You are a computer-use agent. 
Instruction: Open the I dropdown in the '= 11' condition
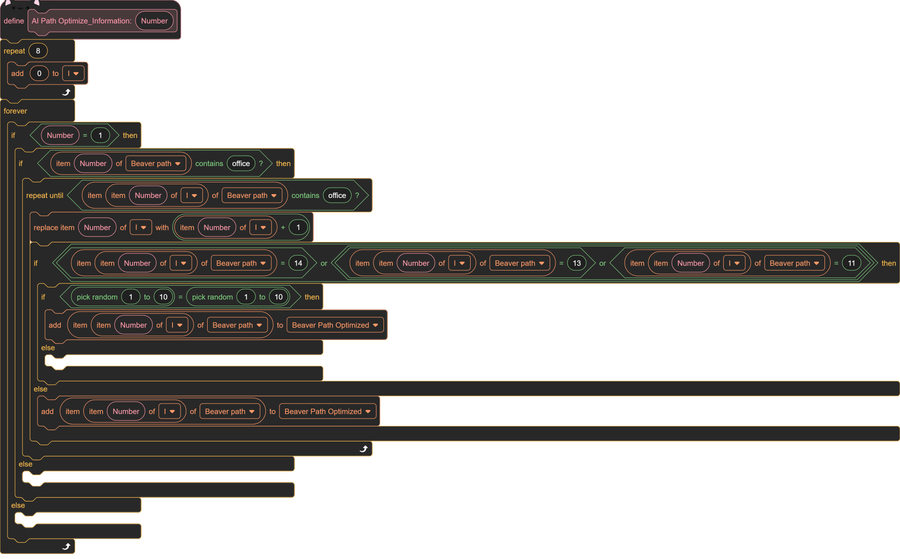[x=734, y=263]
